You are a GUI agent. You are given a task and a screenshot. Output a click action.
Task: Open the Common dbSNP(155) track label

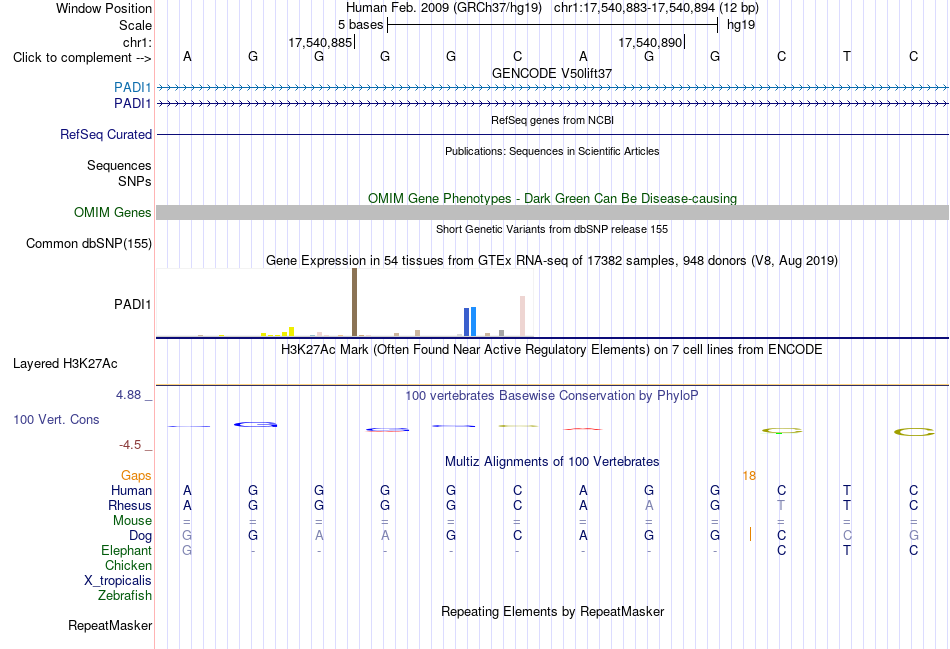pyautogui.click(x=88, y=244)
